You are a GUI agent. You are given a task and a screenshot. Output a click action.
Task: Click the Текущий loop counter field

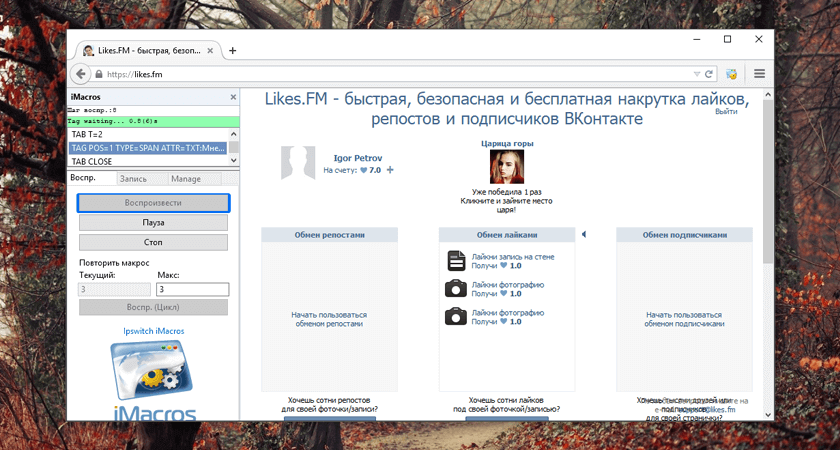click(115, 289)
